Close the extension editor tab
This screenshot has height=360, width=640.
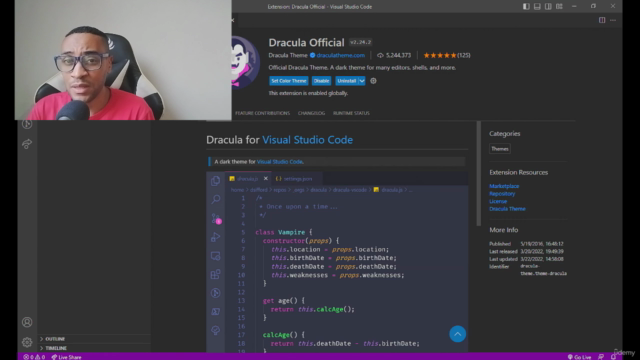[x=233, y=20]
